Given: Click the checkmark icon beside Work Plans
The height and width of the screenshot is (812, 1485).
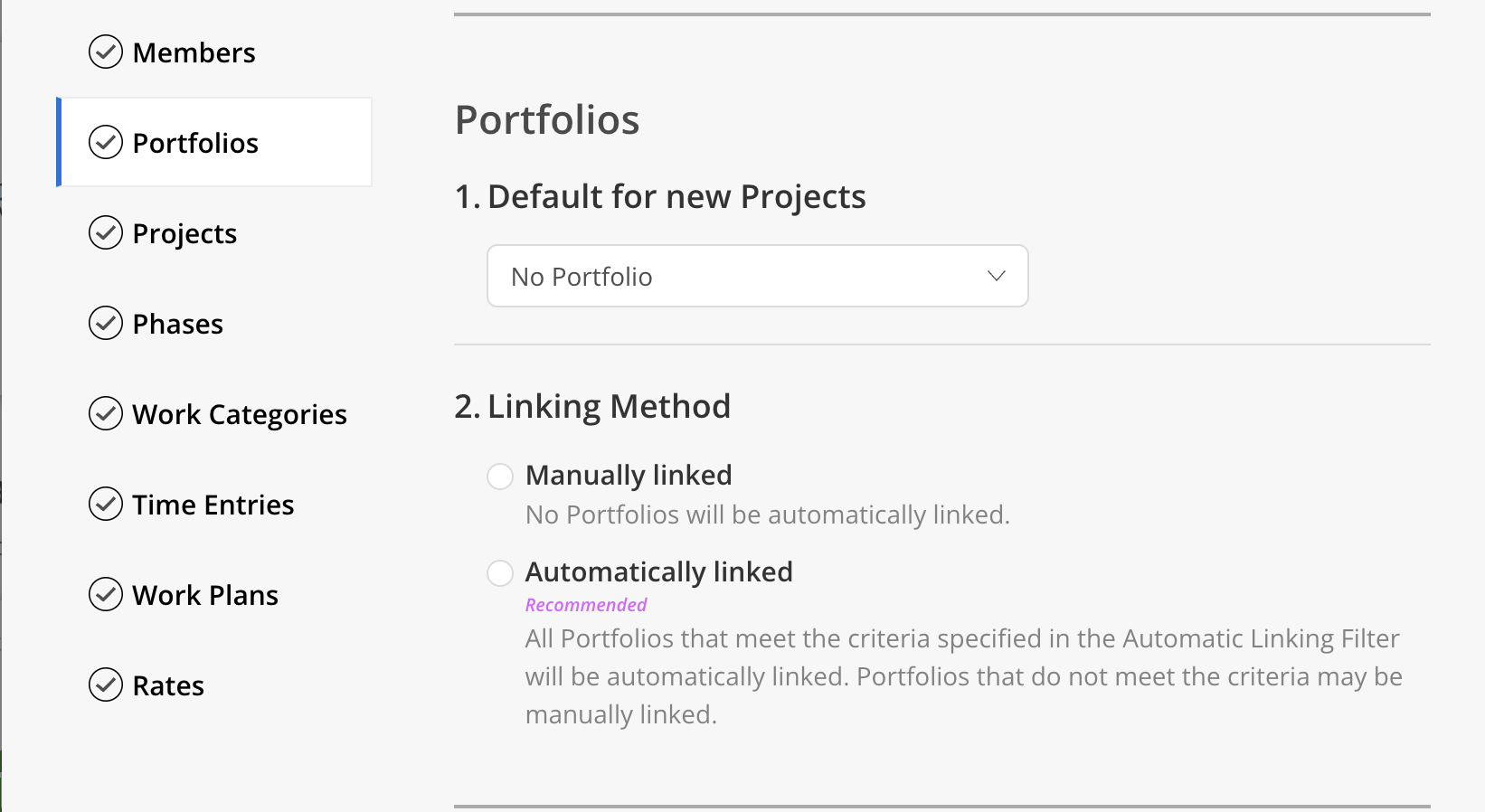Looking at the screenshot, I should tap(106, 594).
